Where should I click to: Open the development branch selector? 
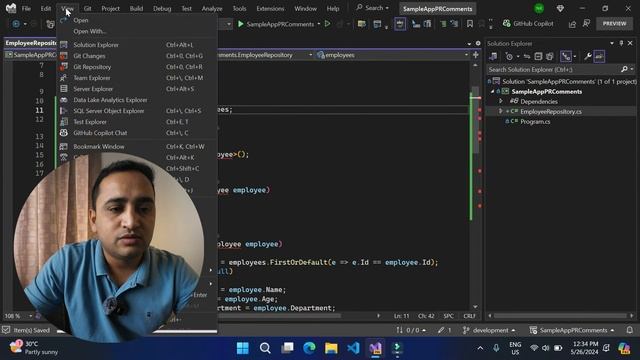pos(489,330)
